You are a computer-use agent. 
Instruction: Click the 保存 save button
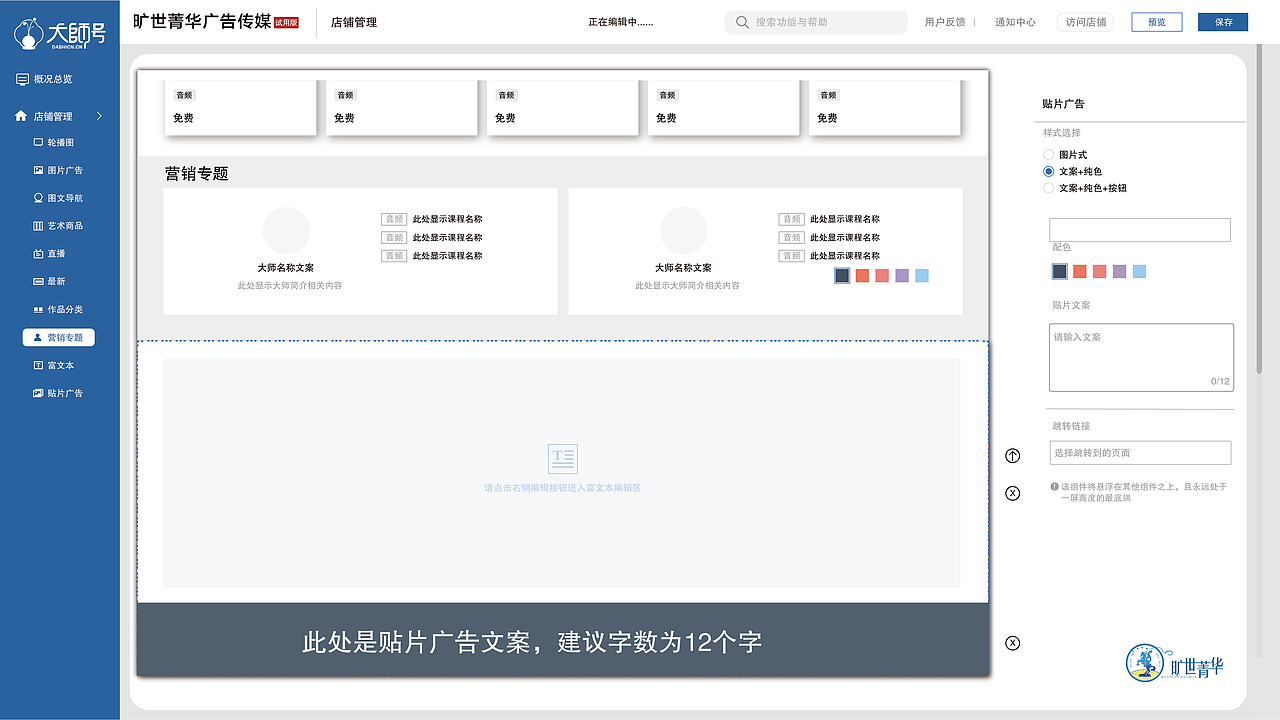(x=1223, y=22)
